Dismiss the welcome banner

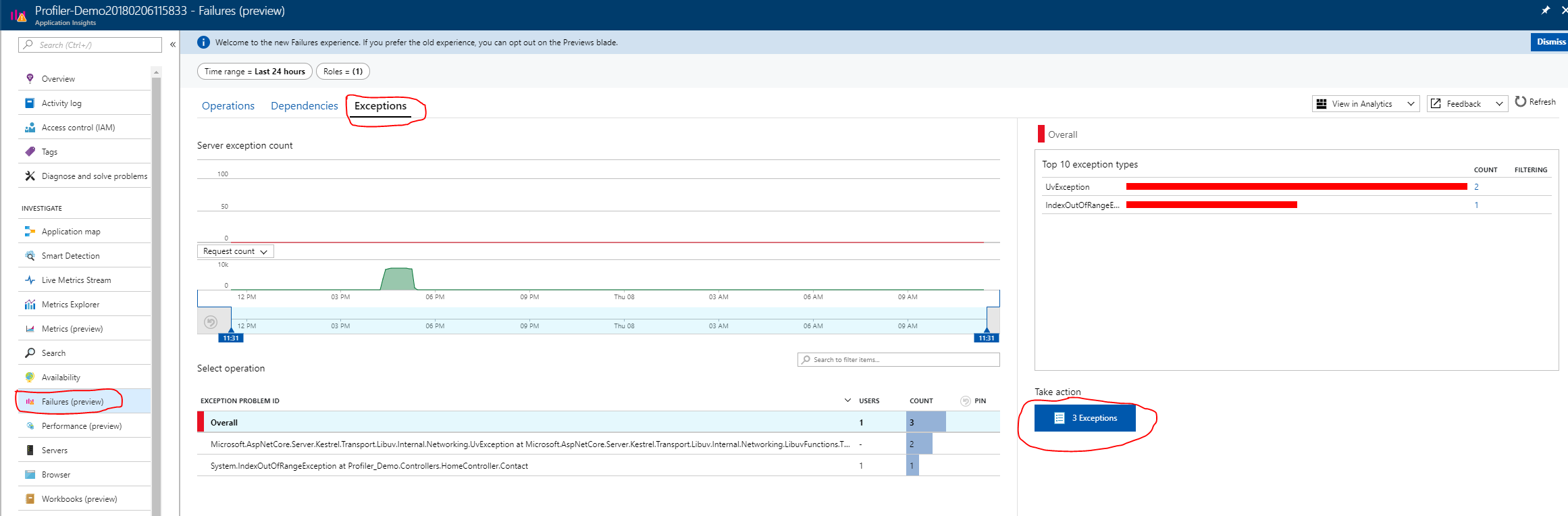1550,42
